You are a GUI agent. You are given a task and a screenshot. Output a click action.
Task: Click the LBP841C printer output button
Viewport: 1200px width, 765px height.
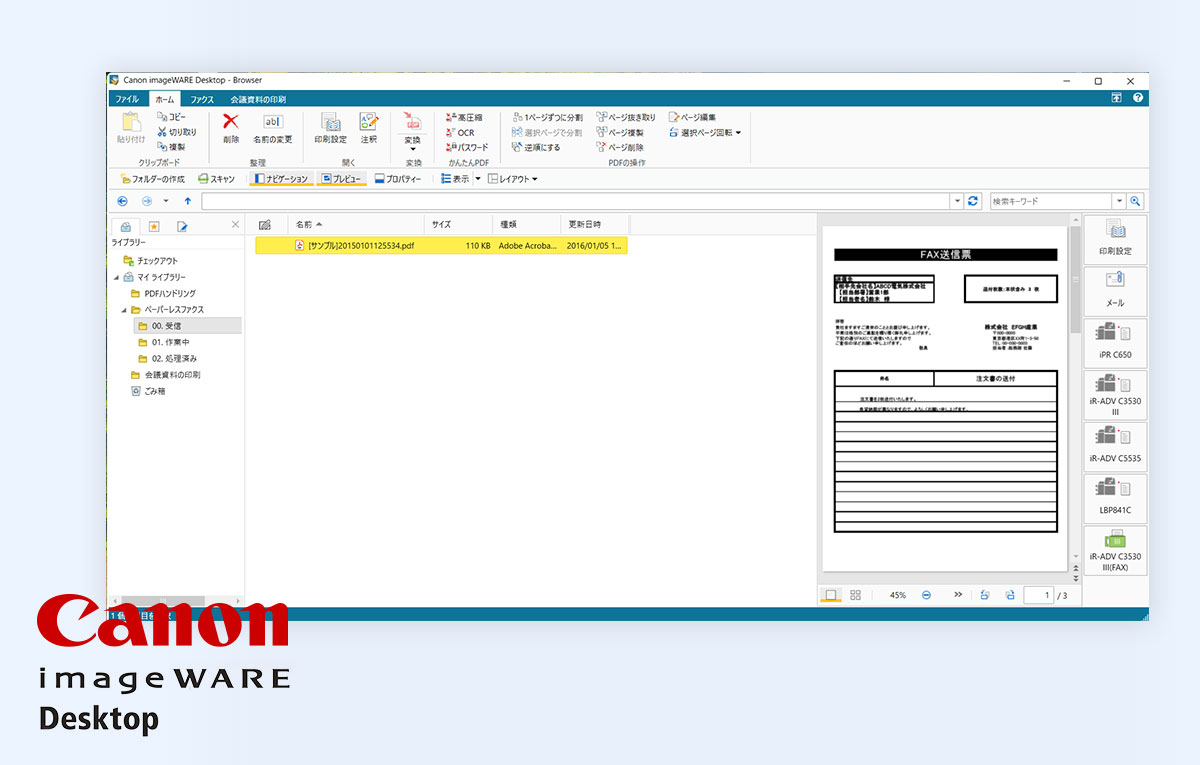[x=1115, y=498]
